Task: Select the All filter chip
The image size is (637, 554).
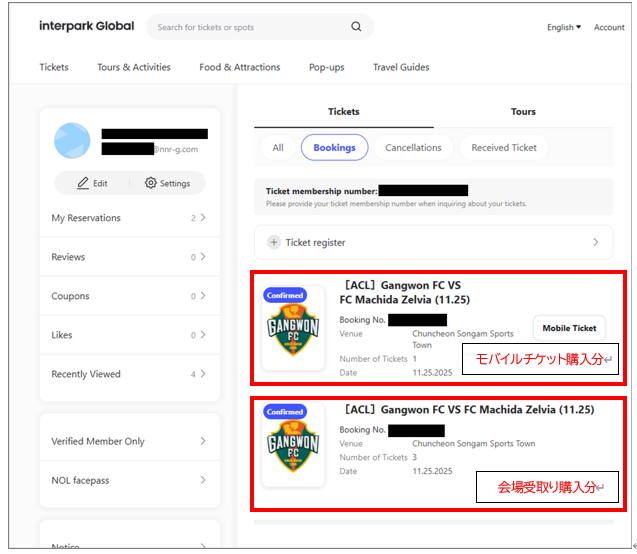Action: [277, 147]
